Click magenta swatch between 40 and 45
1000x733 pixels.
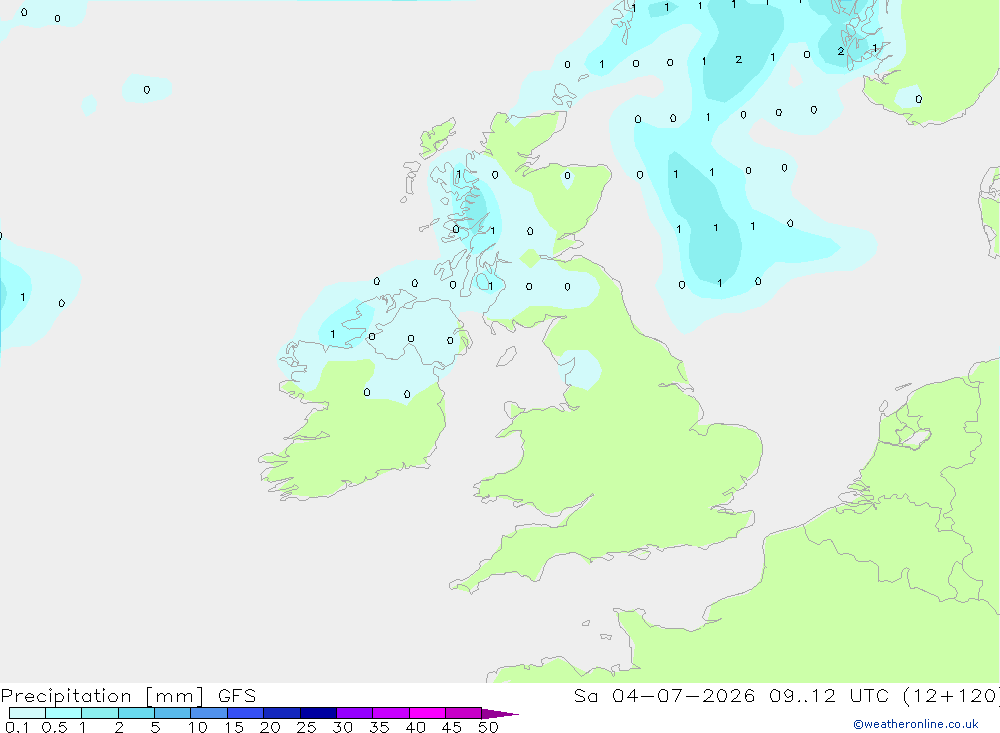pos(427,713)
